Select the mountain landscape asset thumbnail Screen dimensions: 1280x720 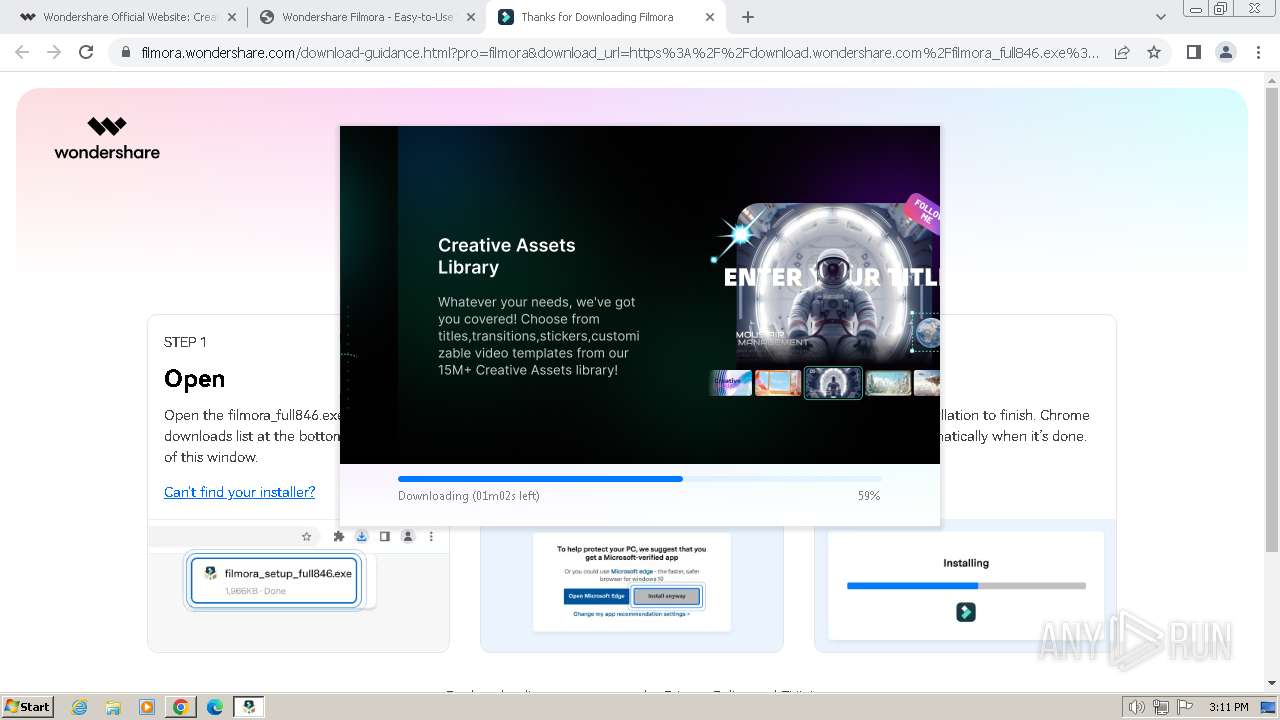click(x=888, y=383)
